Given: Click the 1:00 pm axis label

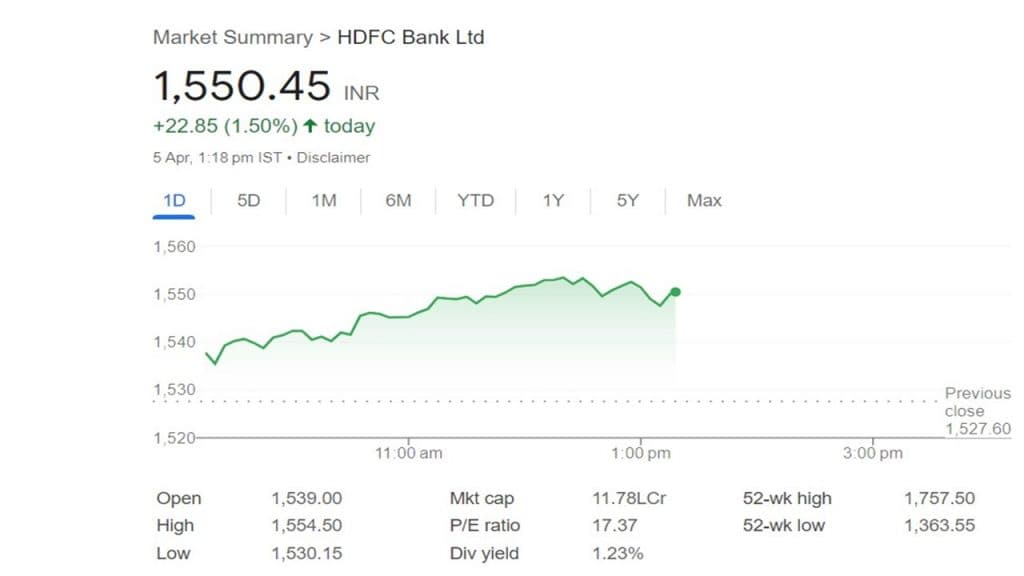Looking at the screenshot, I should (640, 453).
